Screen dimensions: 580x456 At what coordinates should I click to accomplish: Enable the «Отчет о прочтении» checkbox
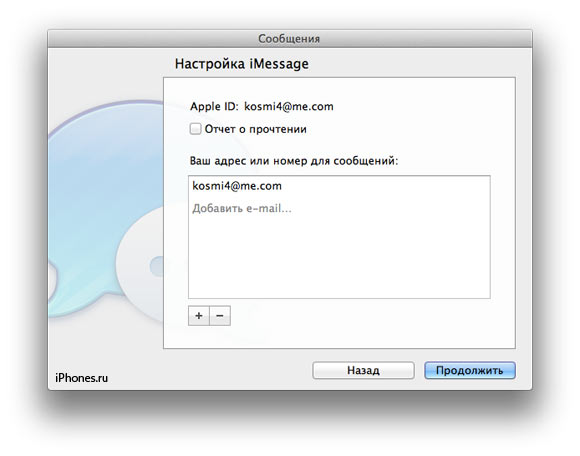195,129
